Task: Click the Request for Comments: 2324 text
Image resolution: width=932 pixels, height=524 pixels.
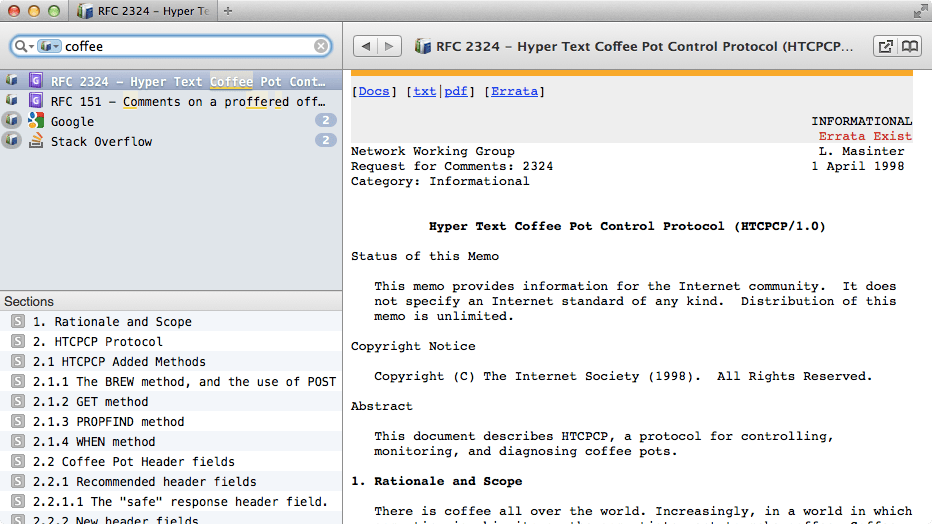Action: click(x=452, y=166)
